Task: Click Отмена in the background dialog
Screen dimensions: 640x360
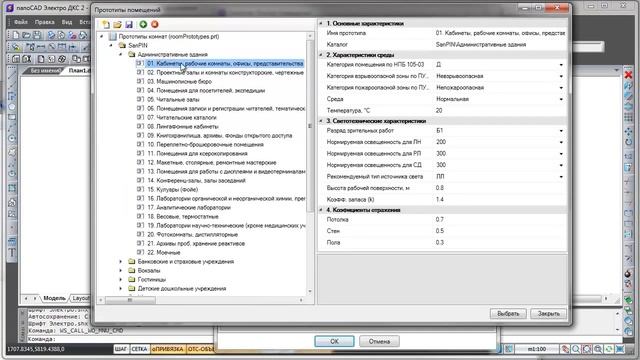Action: 379,341
